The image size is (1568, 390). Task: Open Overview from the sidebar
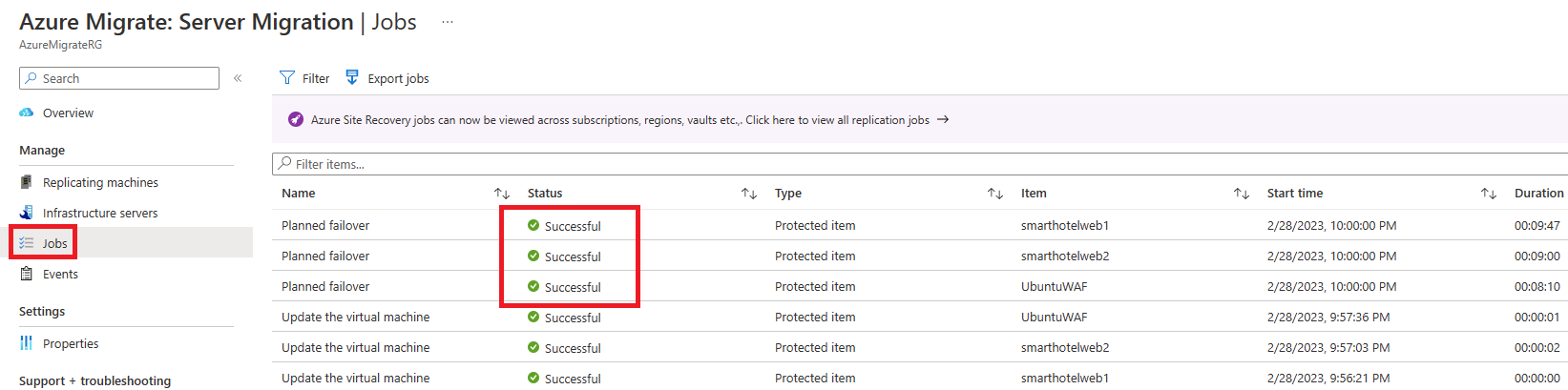coord(68,113)
